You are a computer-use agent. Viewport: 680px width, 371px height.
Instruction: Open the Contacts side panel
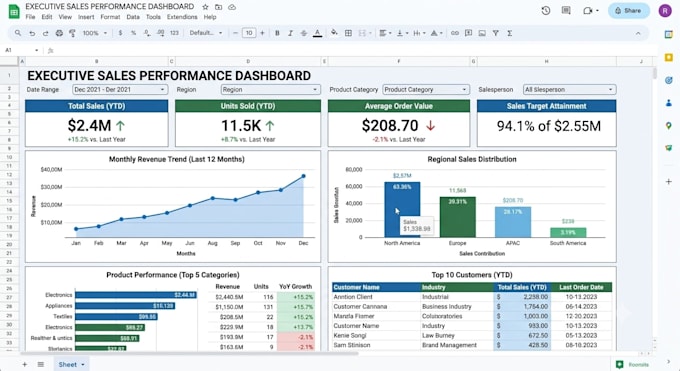click(668, 103)
